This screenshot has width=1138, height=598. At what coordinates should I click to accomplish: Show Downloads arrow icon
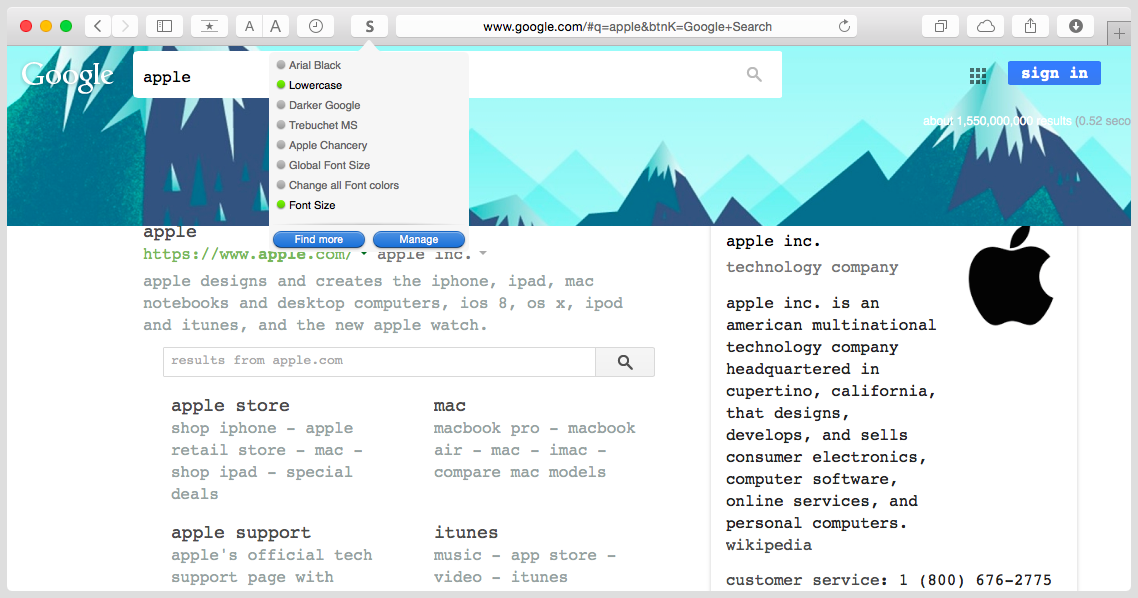1076,26
